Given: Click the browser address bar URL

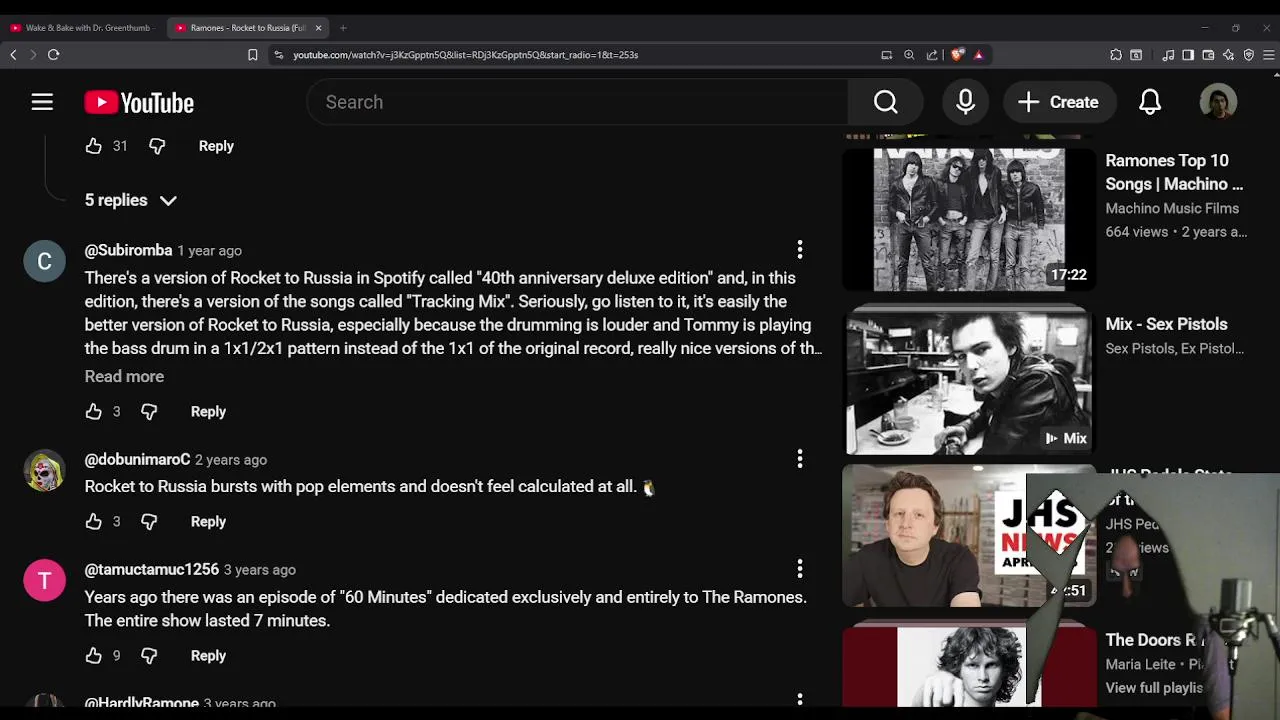Looking at the screenshot, I should (465, 55).
